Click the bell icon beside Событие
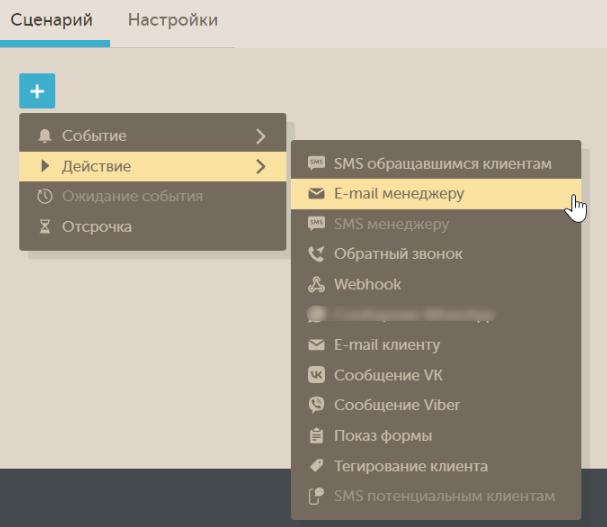The width and height of the screenshot is (607, 527). (44, 136)
